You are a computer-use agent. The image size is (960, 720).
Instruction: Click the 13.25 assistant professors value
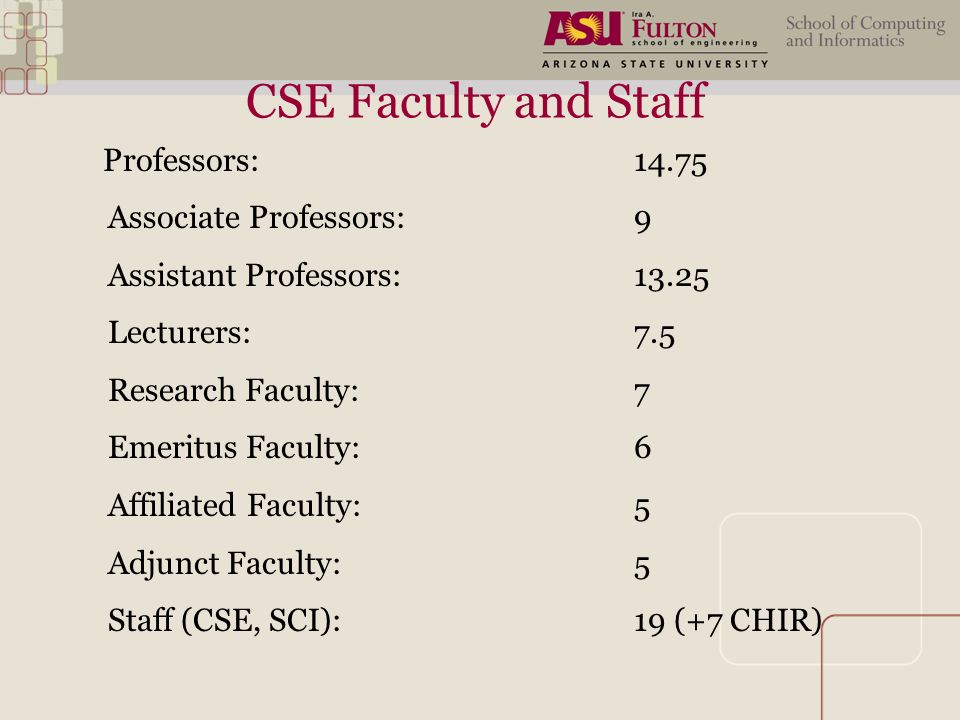pyautogui.click(x=671, y=278)
